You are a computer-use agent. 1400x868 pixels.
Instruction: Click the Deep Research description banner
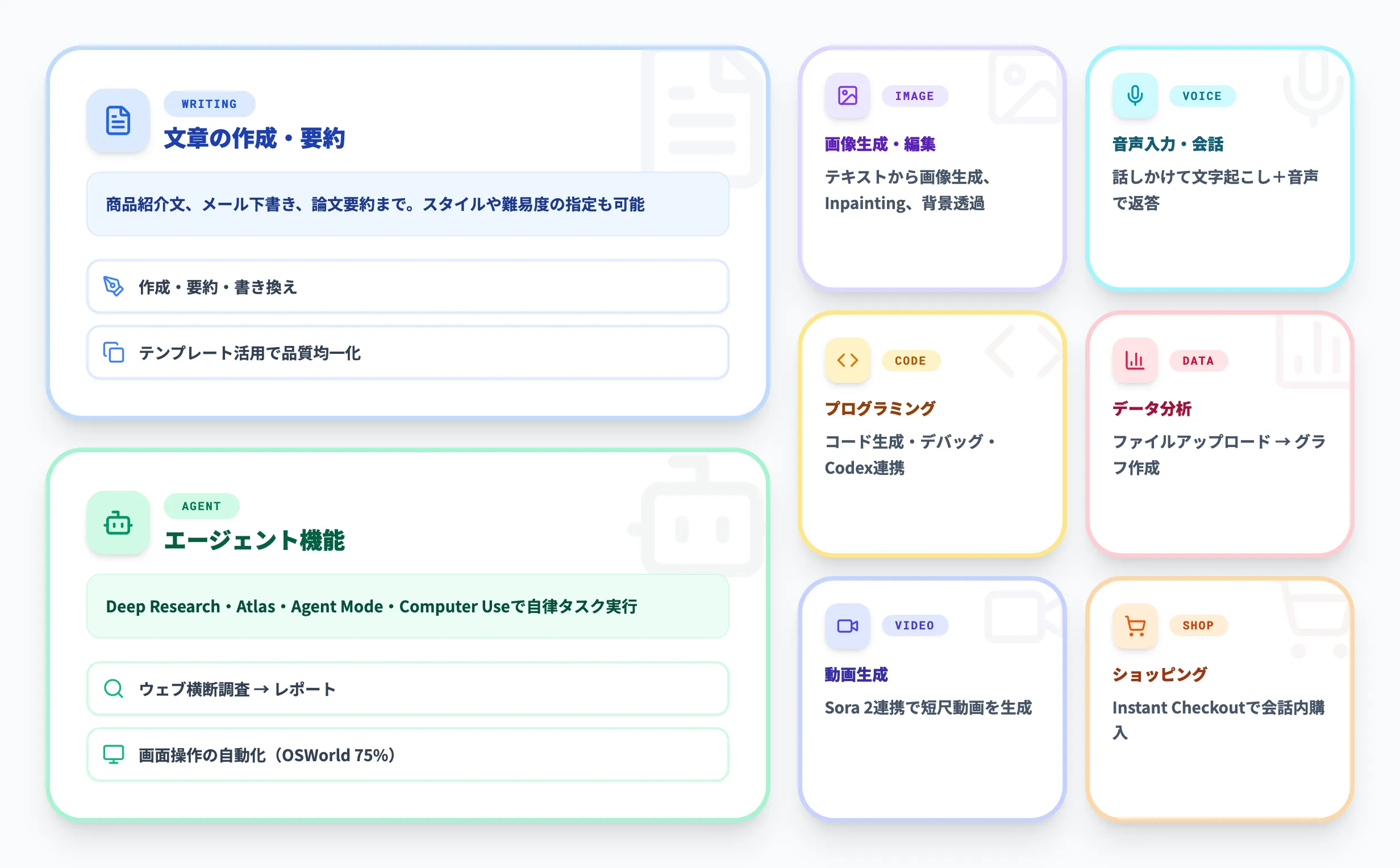tap(407, 606)
